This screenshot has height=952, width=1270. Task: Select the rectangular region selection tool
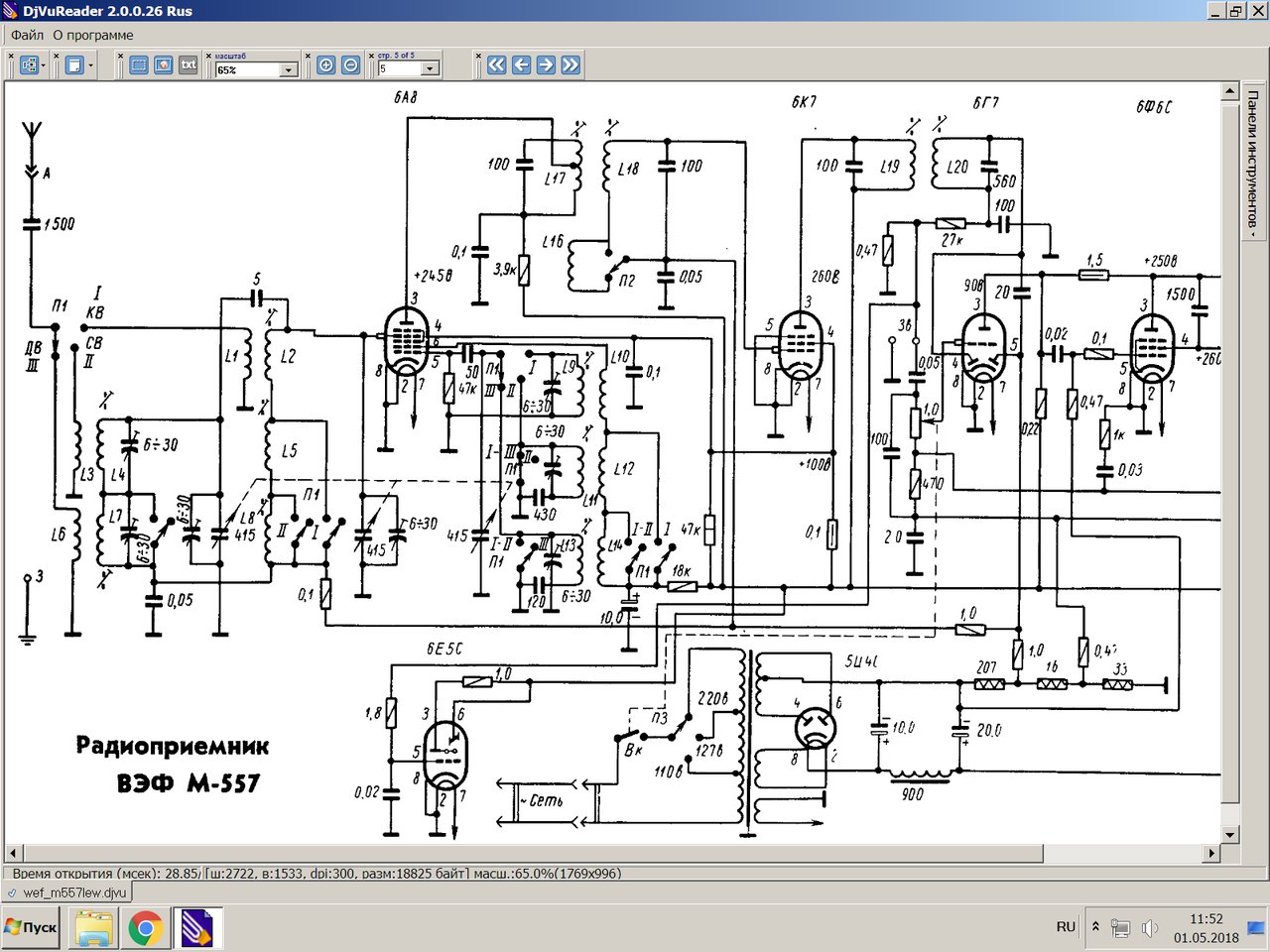click(x=139, y=65)
